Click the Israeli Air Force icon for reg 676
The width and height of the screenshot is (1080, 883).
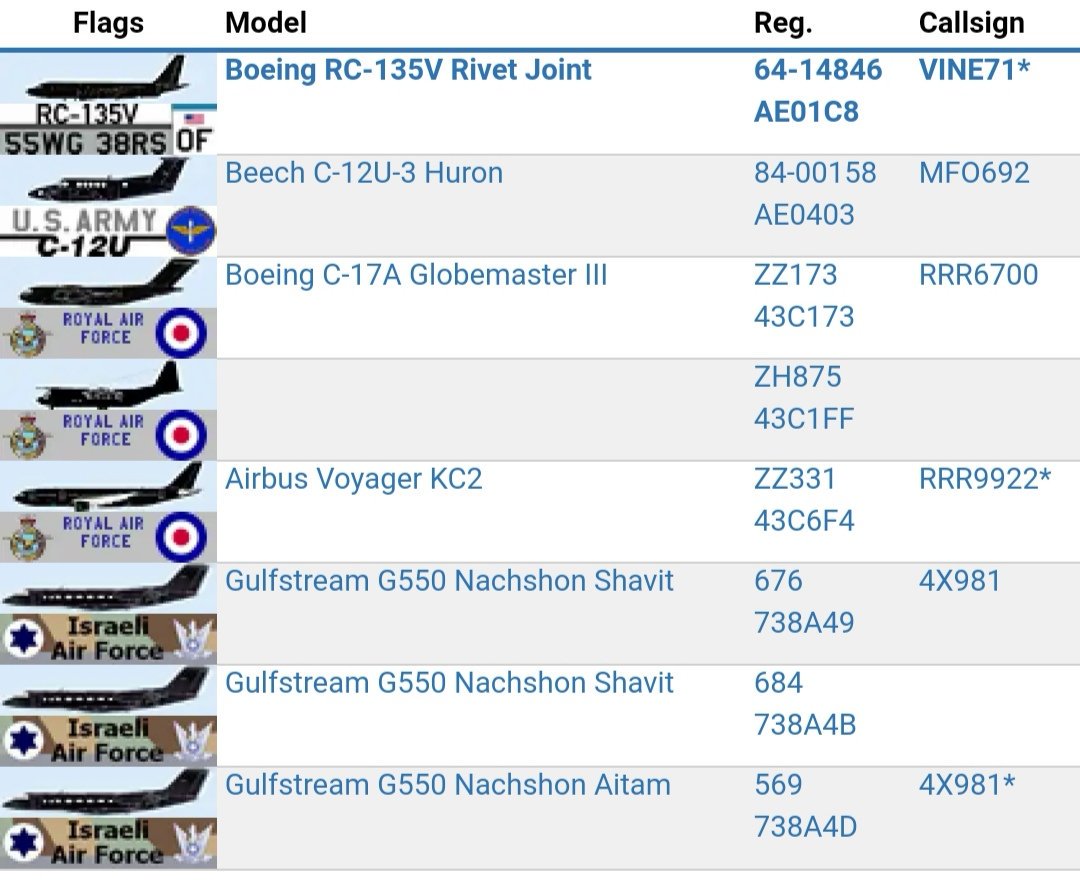tap(108, 613)
